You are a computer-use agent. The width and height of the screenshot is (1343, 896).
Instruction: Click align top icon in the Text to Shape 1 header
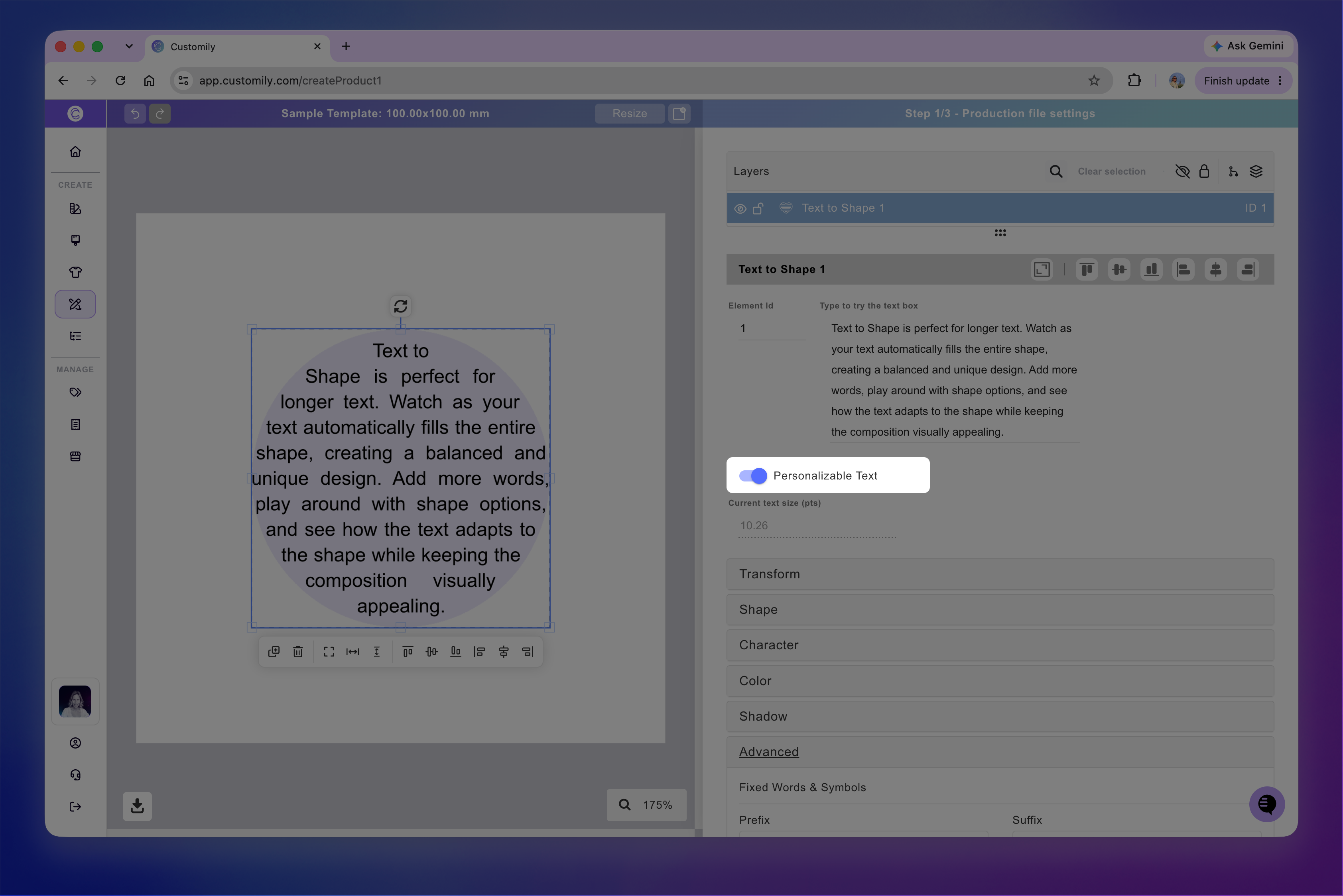click(x=1087, y=270)
